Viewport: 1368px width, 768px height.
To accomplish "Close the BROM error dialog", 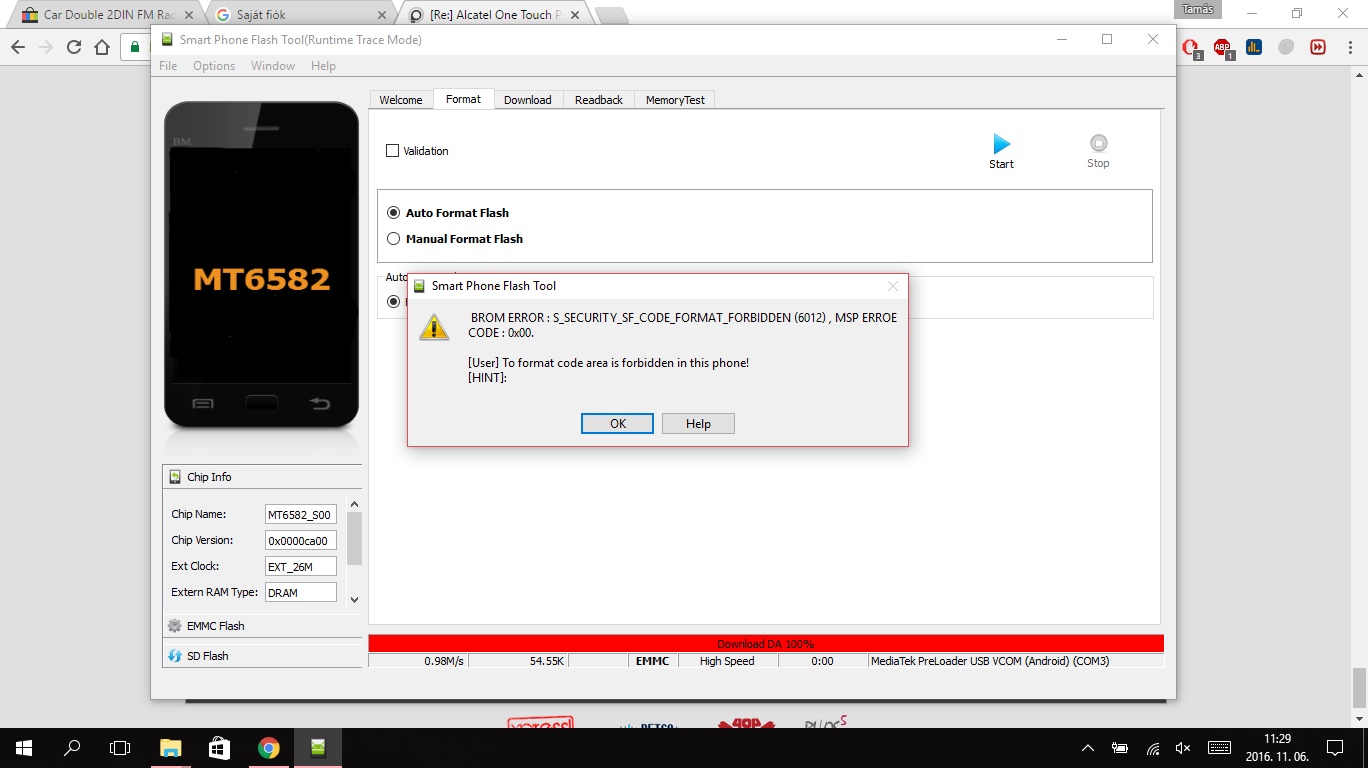I will (x=893, y=286).
